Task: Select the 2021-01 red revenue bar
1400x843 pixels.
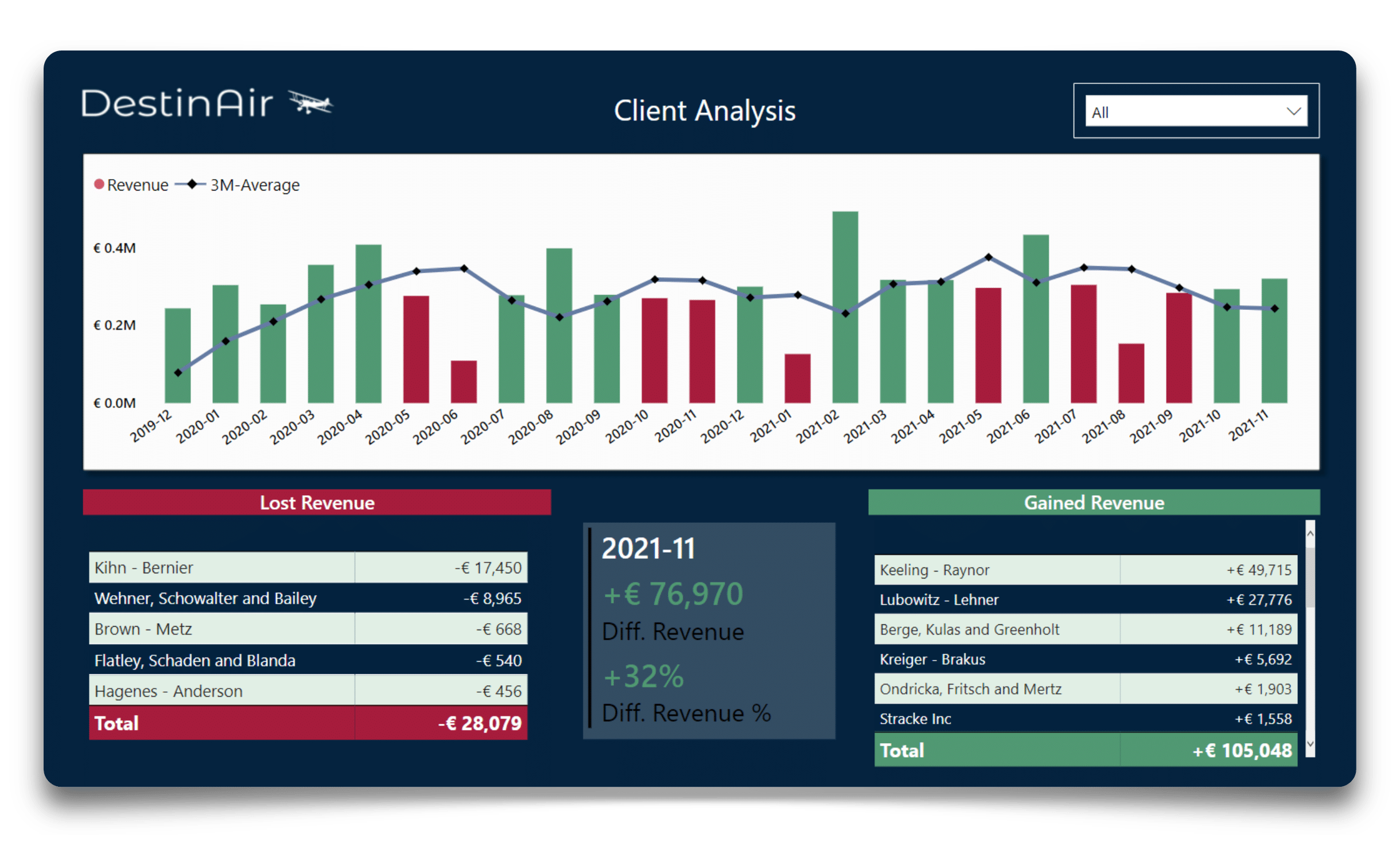Action: (798, 378)
